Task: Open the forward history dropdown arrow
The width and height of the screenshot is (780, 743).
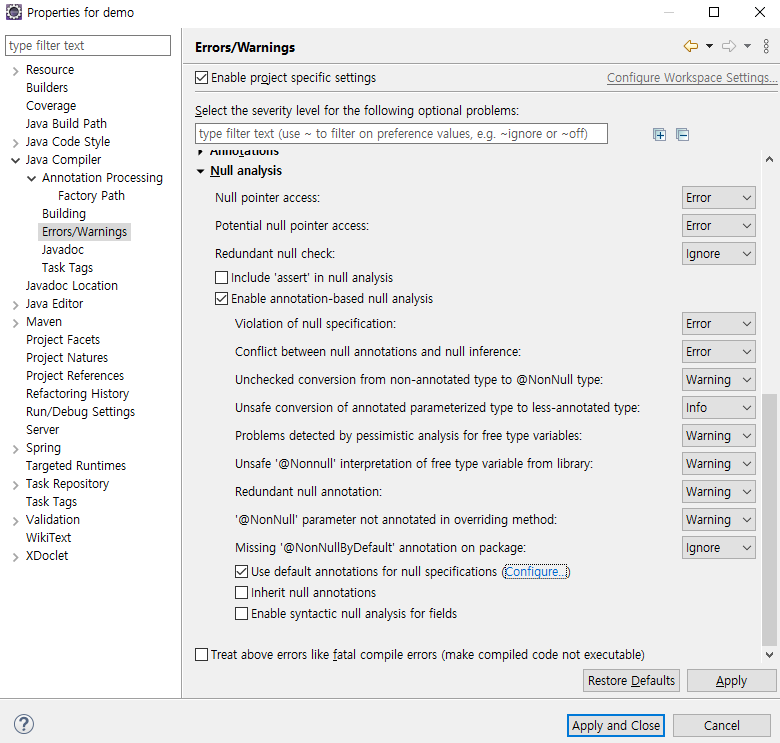Action: pyautogui.click(x=747, y=46)
